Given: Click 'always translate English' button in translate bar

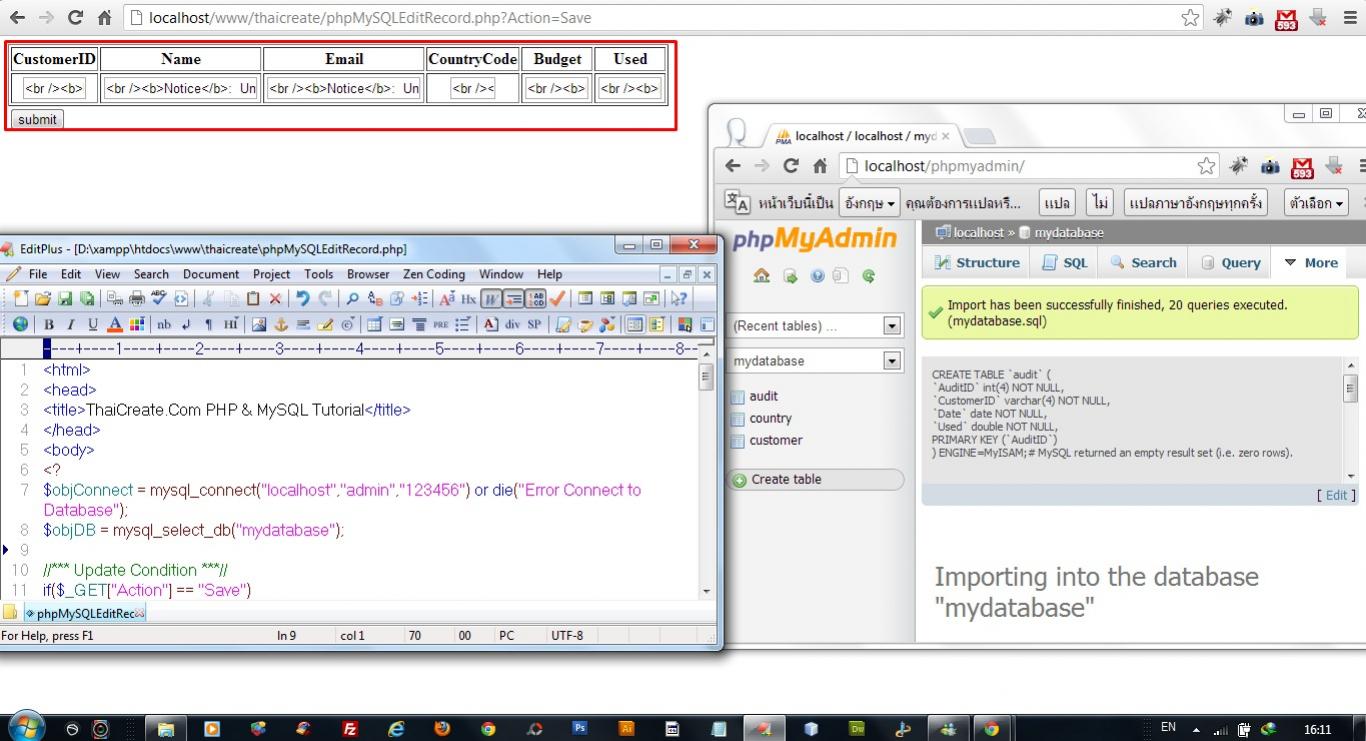Looking at the screenshot, I should coord(1197,203).
